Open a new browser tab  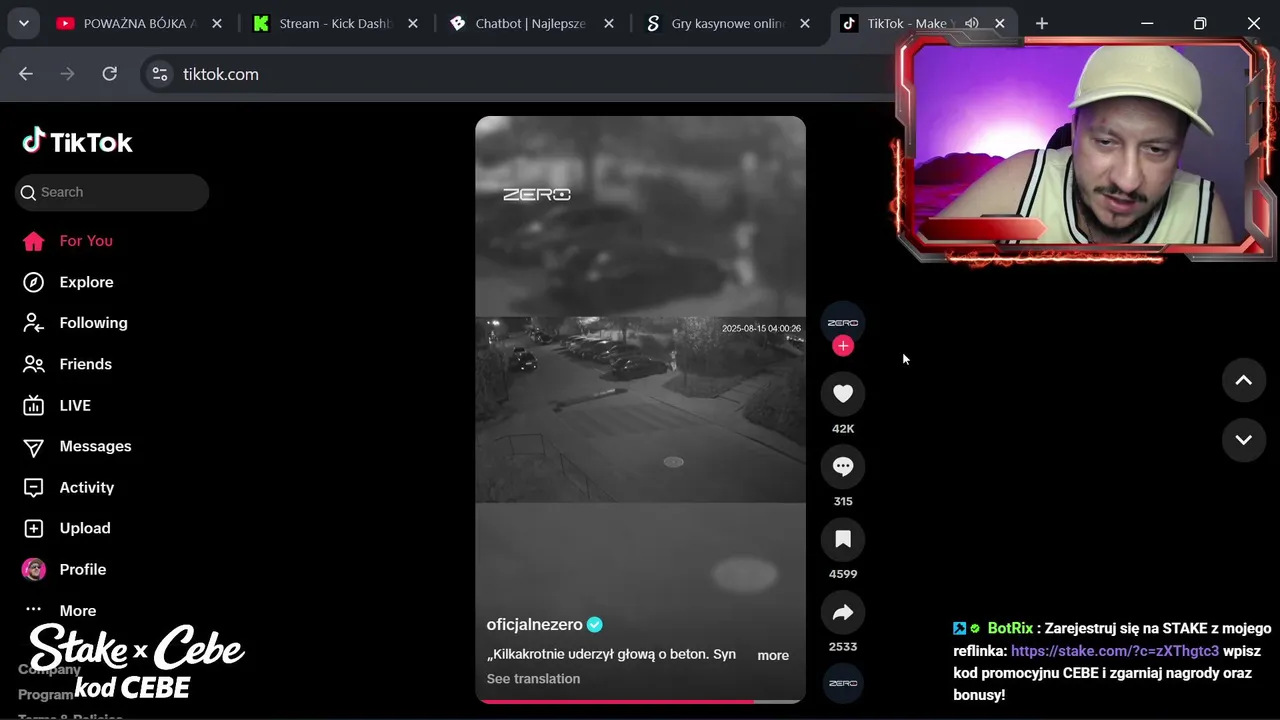point(1042,23)
